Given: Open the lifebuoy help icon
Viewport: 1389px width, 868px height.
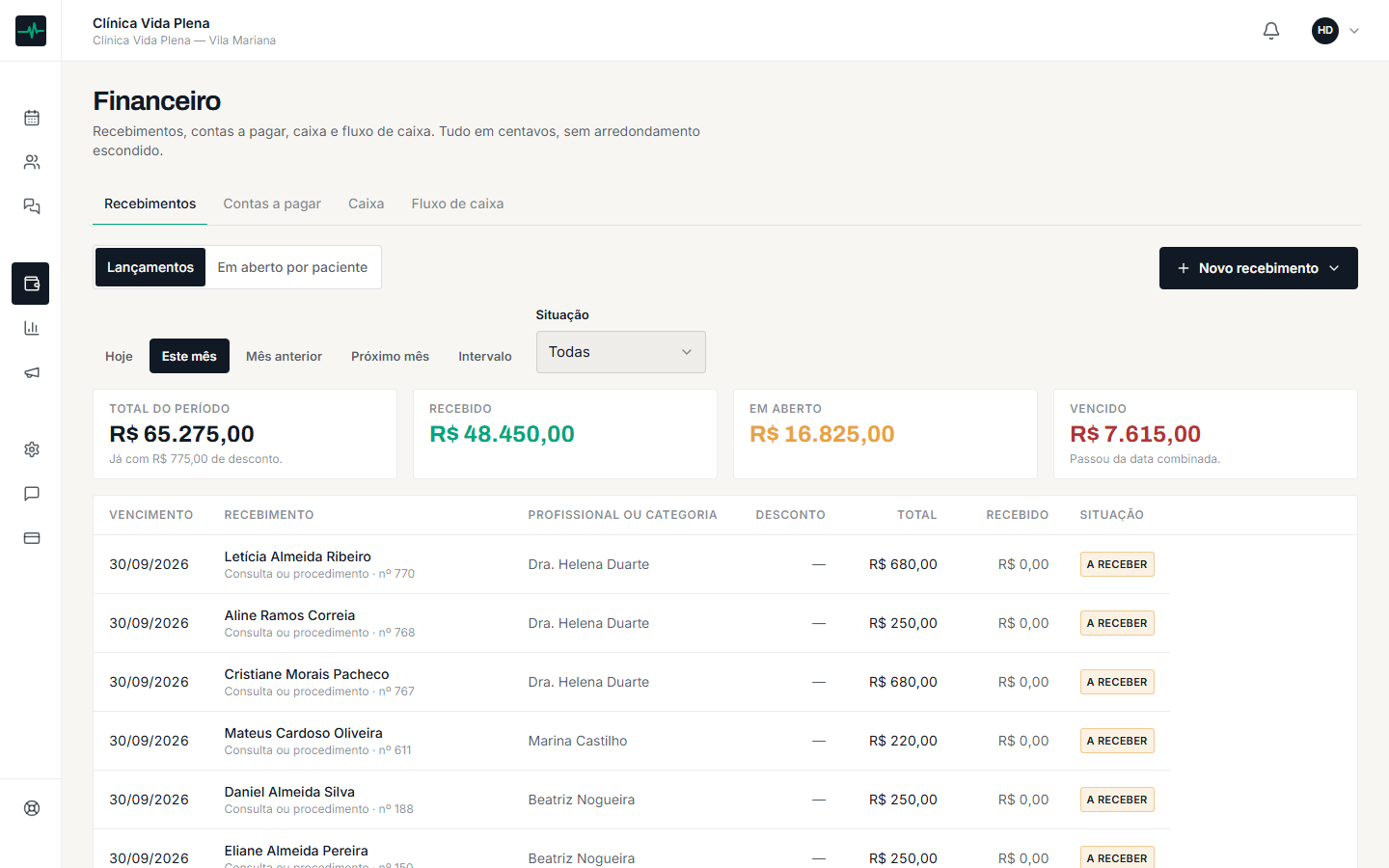Looking at the screenshot, I should (x=32, y=808).
